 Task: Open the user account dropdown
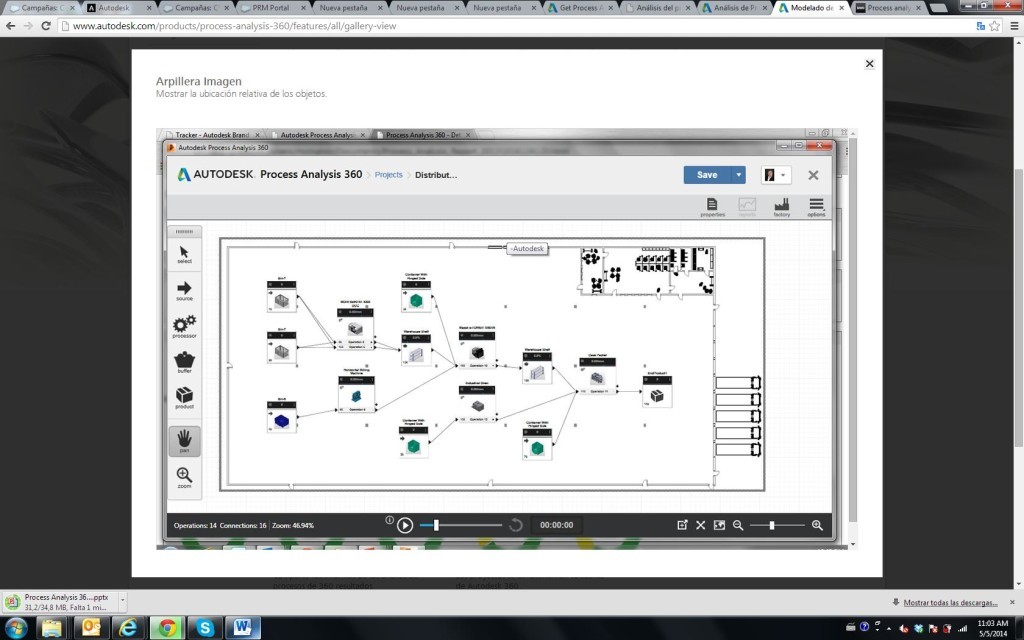click(x=782, y=175)
